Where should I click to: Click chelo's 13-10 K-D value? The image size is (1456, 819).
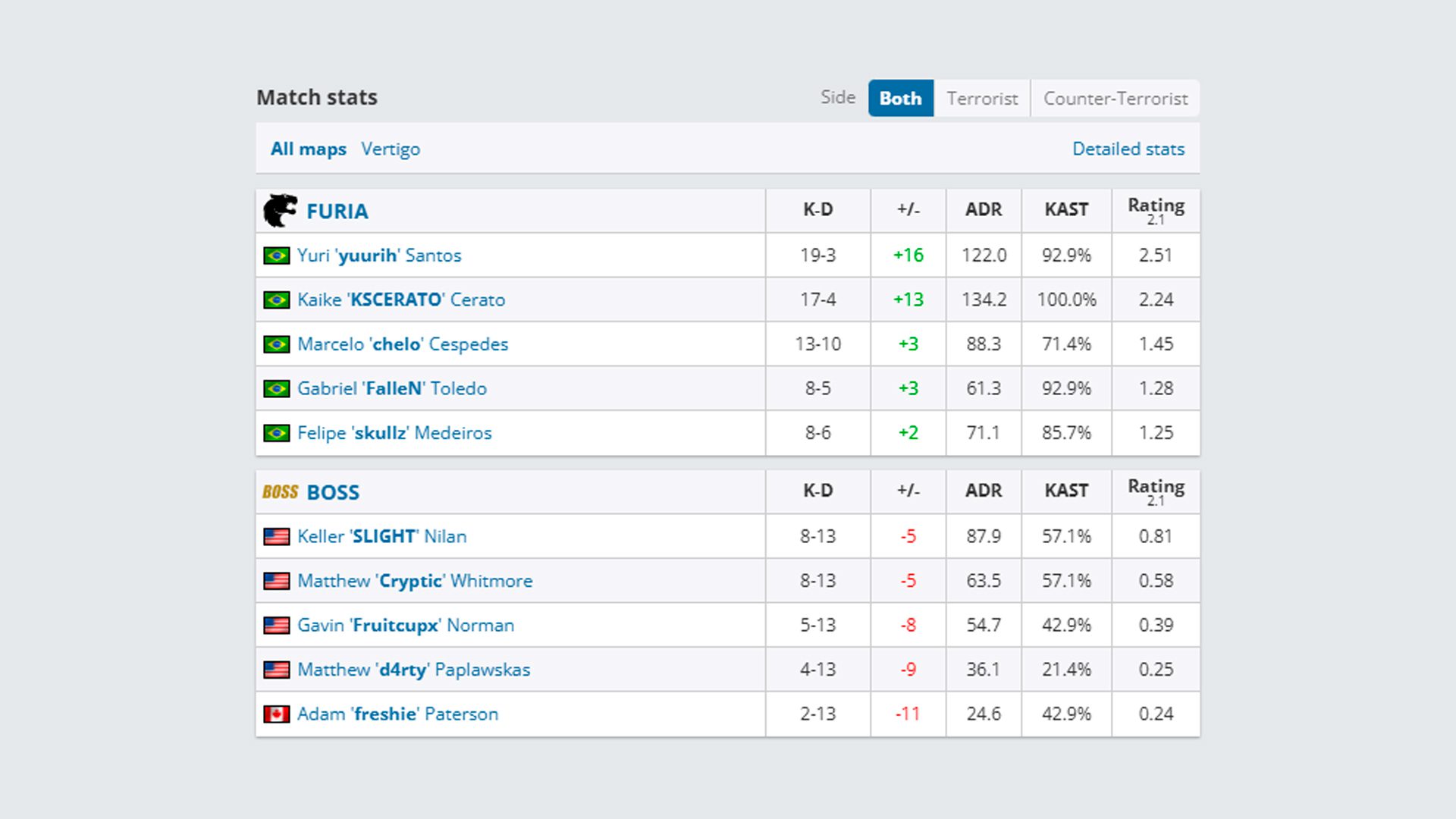[x=818, y=344]
